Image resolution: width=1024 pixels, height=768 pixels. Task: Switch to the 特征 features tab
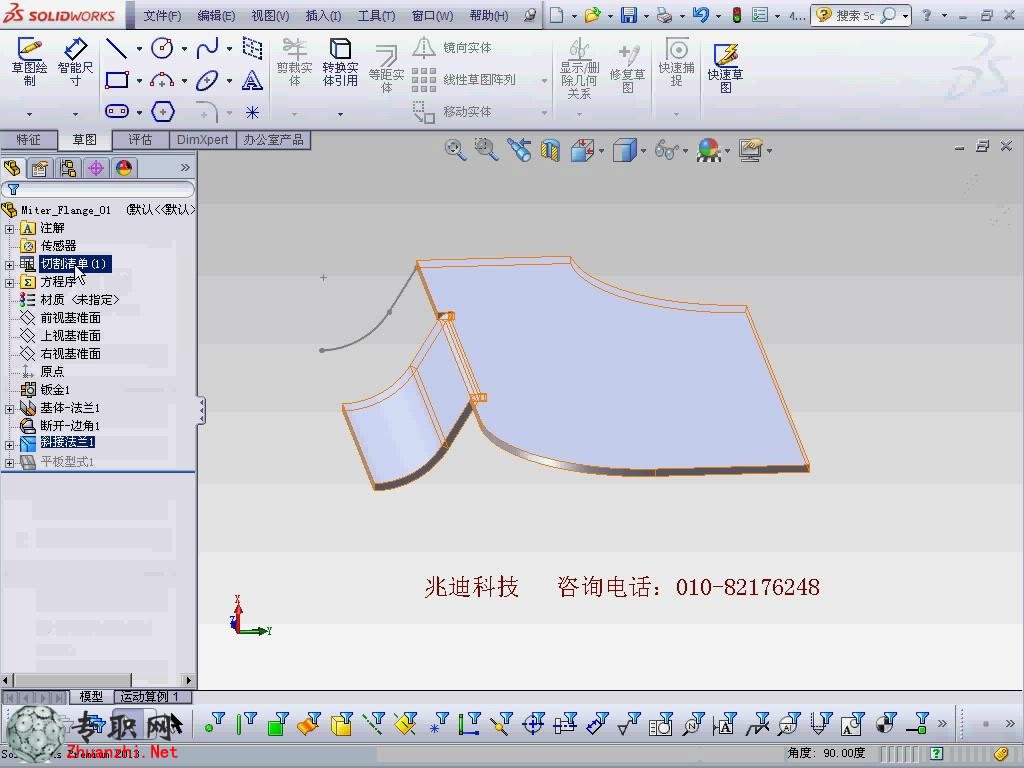tap(28, 140)
